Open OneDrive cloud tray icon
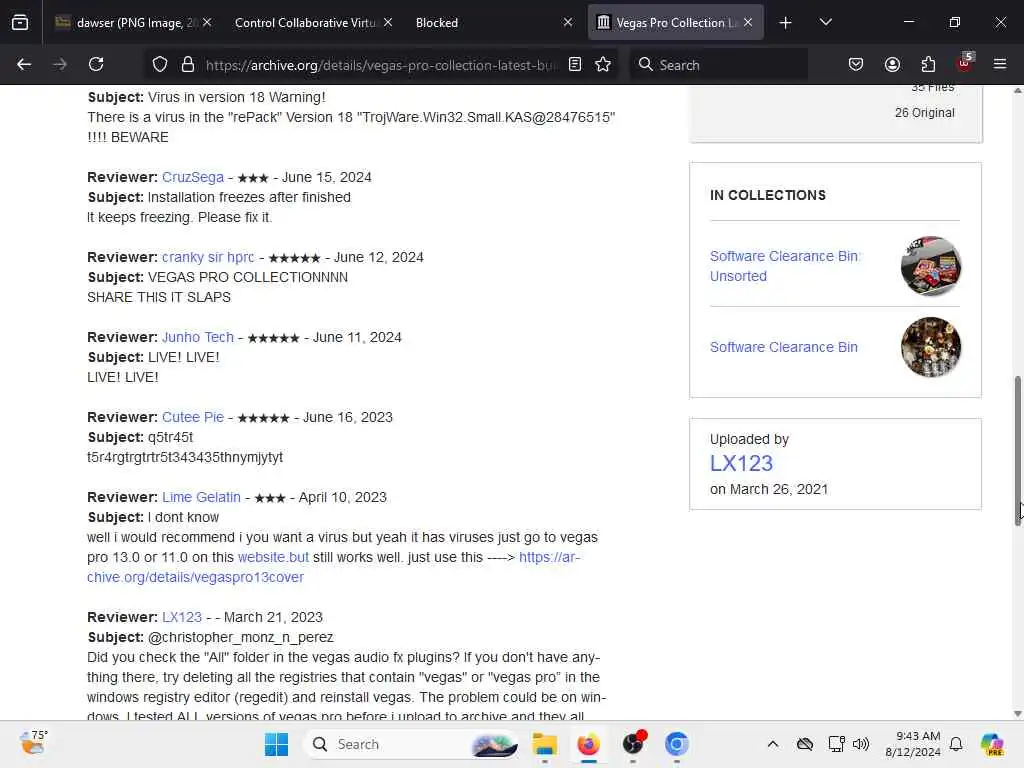This screenshot has width=1024, height=768. tap(805, 744)
